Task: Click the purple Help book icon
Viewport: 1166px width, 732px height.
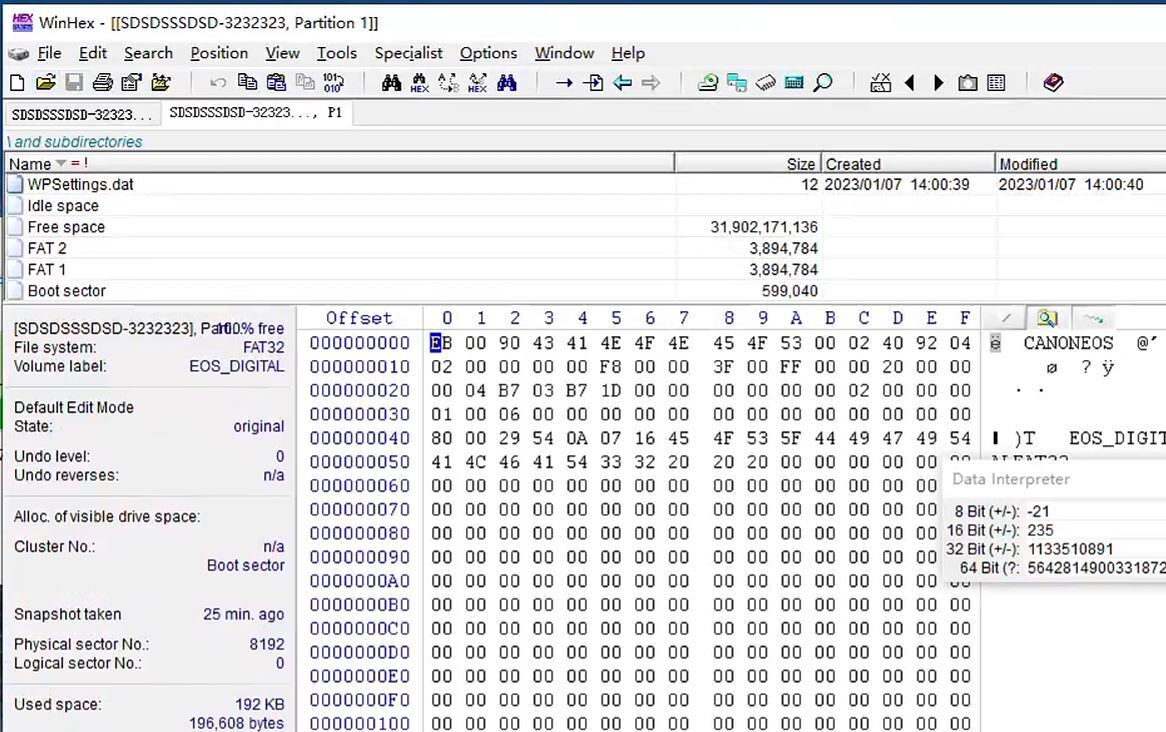Action: 1054,83
